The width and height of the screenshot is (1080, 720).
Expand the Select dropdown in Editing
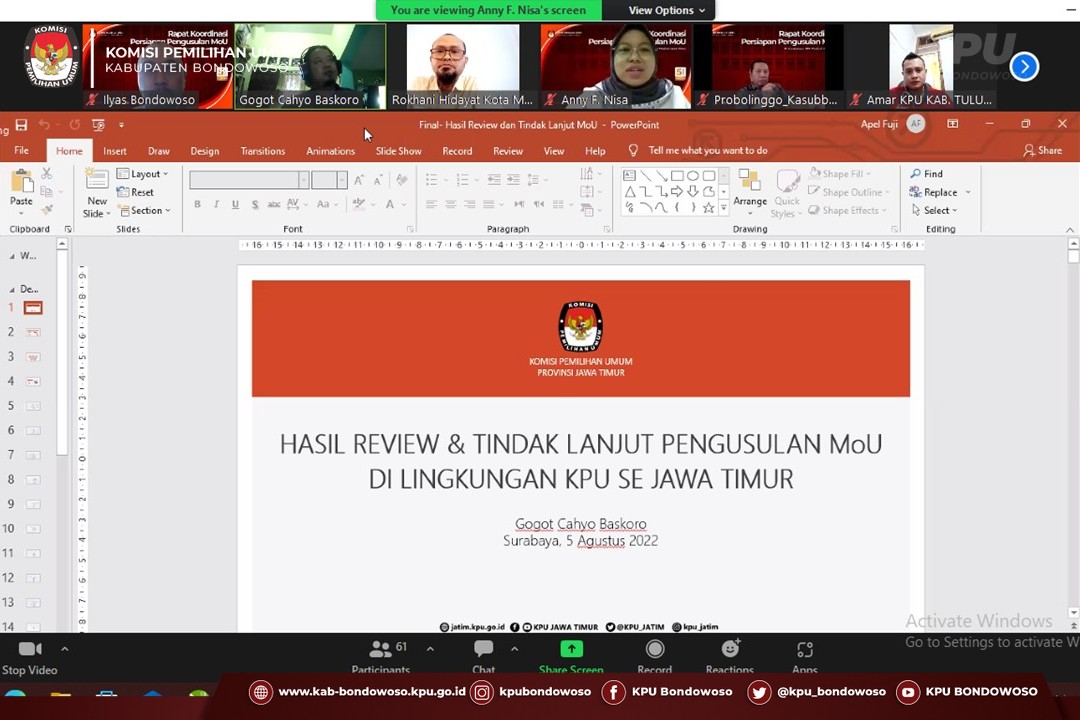(x=934, y=210)
